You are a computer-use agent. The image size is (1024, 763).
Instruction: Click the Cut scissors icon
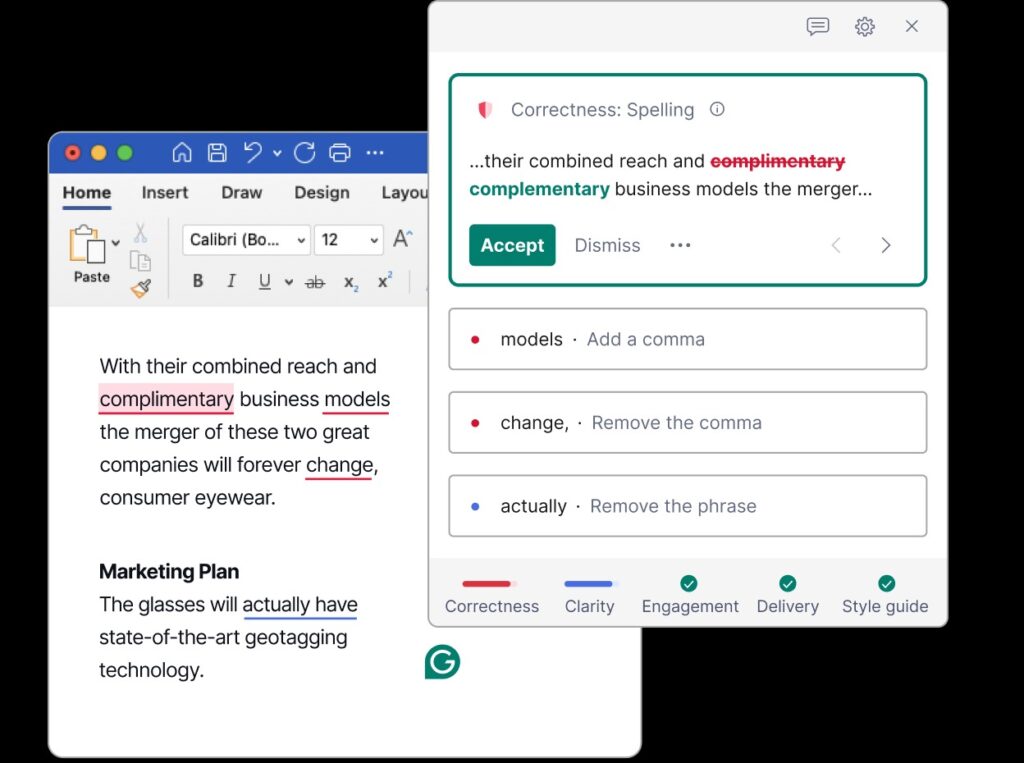click(x=141, y=233)
